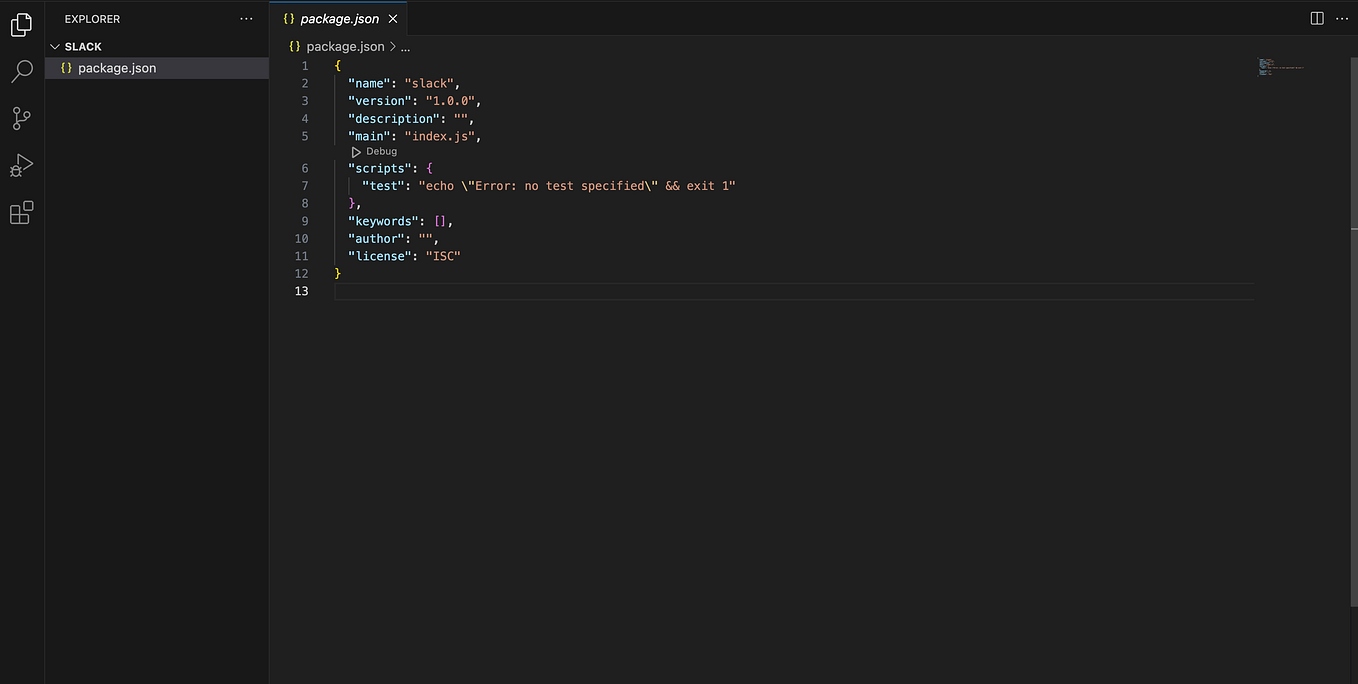Switch to the package.json editor tab
1358x684 pixels.
[x=339, y=19]
